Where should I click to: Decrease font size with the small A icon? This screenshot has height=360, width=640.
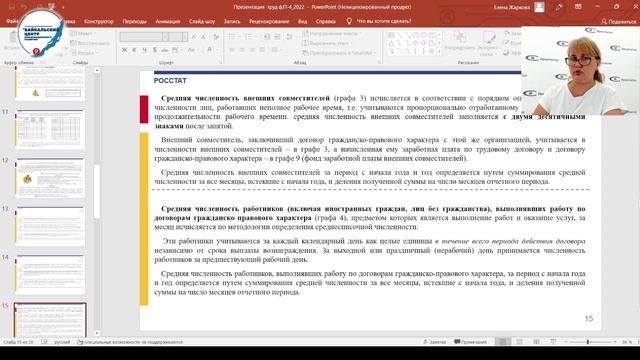tap(204, 37)
